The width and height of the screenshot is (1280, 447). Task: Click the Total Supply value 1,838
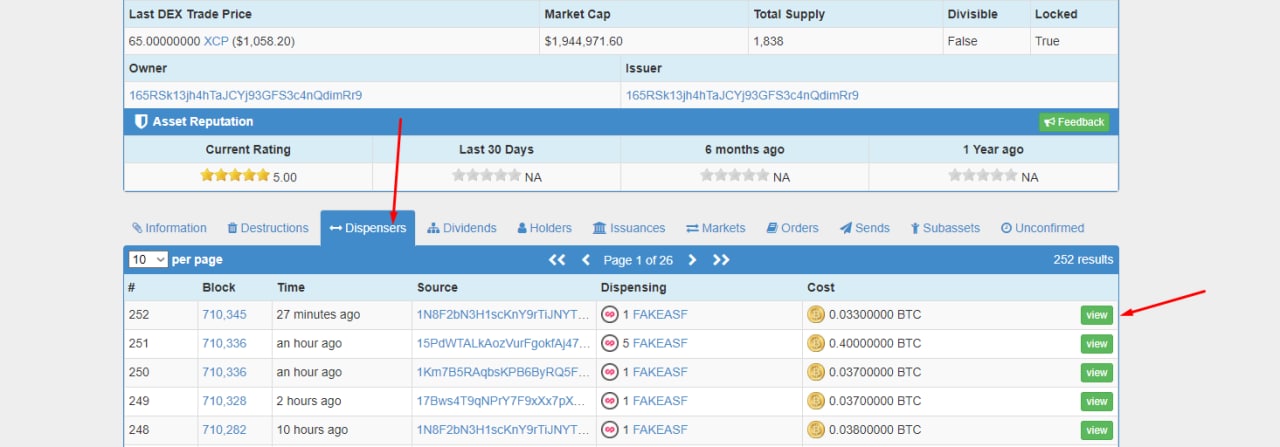[768, 41]
